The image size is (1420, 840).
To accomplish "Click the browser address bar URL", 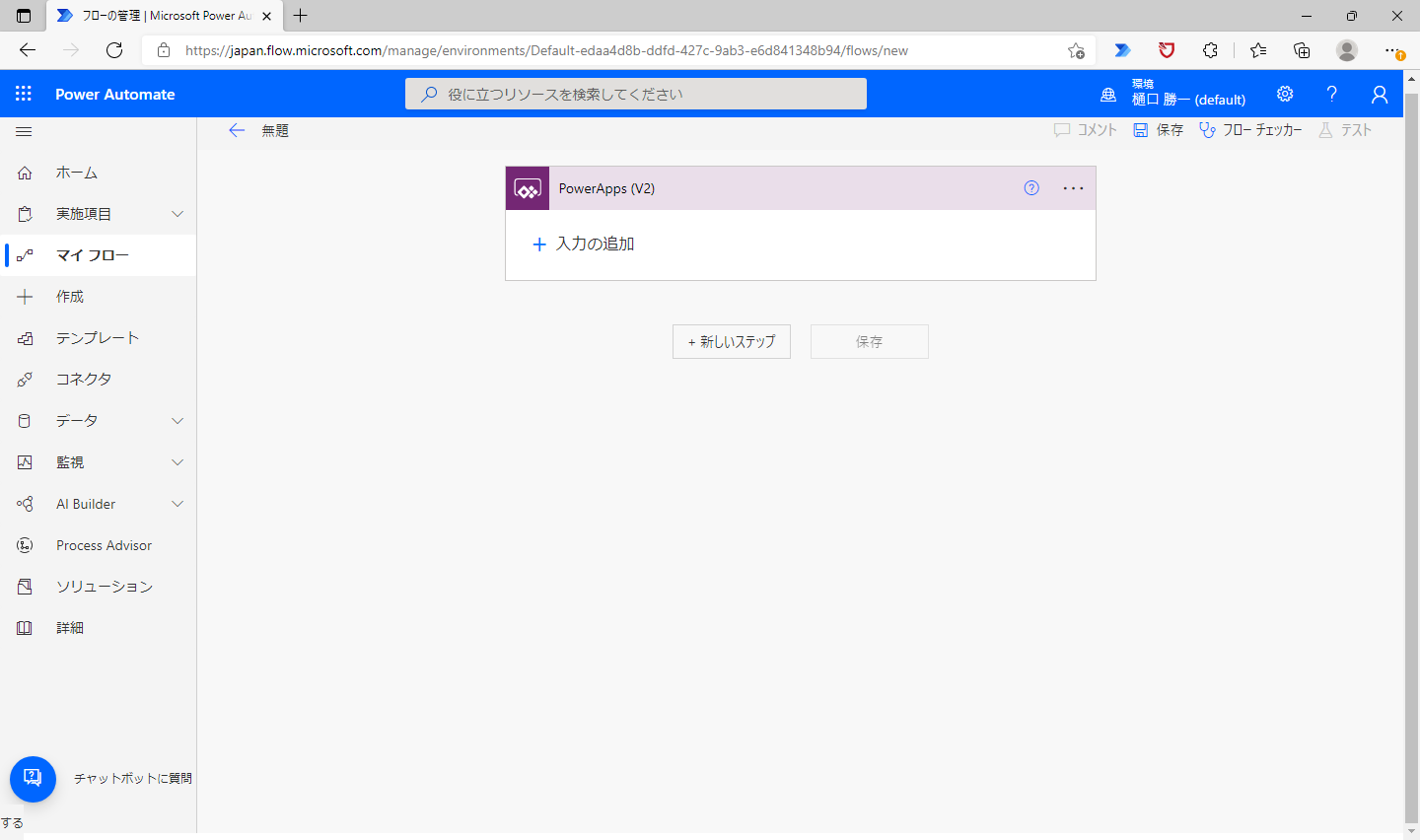I will point(546,50).
